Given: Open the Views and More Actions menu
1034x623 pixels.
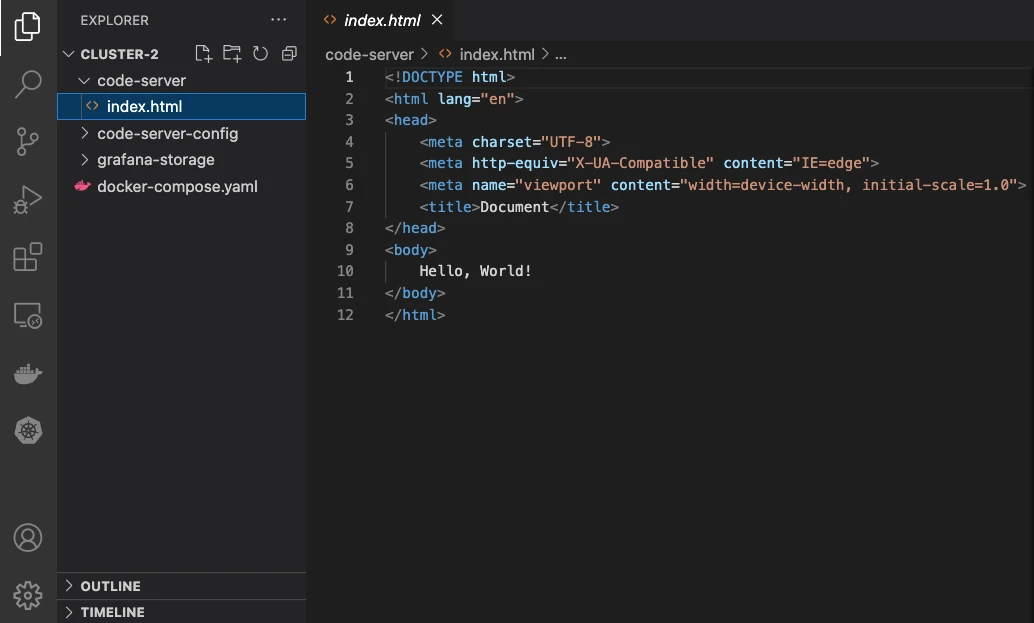Looking at the screenshot, I should [x=278, y=19].
